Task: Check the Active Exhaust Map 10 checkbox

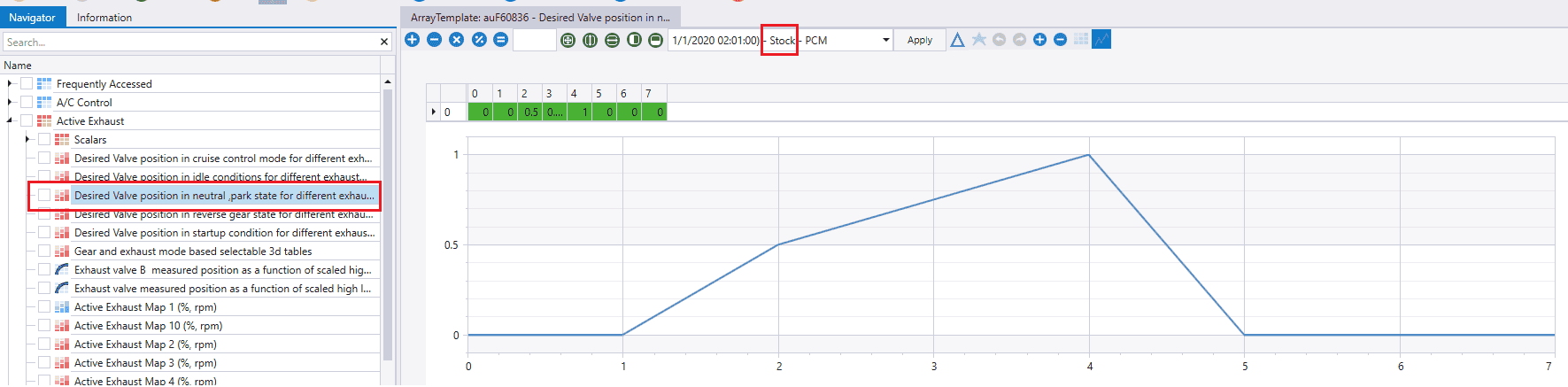Action: (x=44, y=326)
